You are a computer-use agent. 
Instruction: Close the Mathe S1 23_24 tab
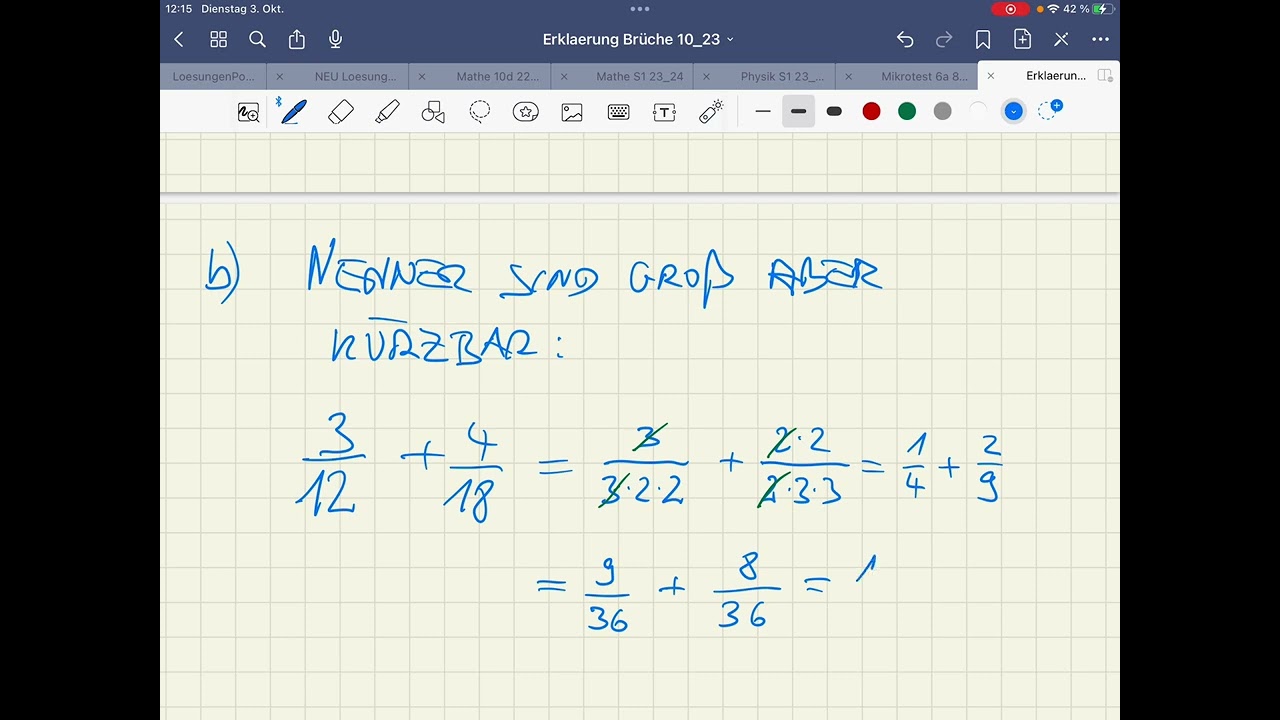(x=564, y=76)
